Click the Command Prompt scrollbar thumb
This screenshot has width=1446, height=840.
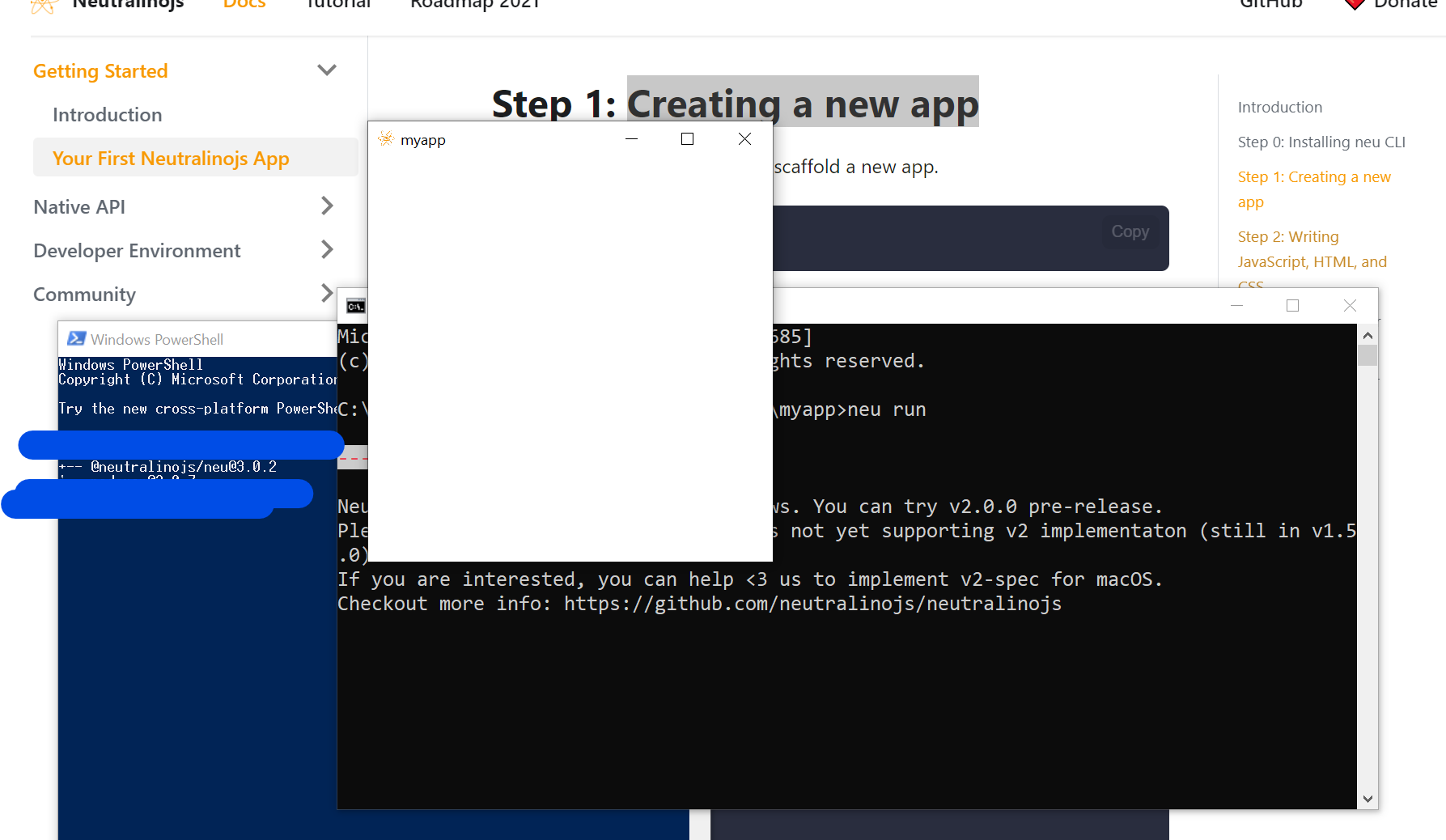1368,356
